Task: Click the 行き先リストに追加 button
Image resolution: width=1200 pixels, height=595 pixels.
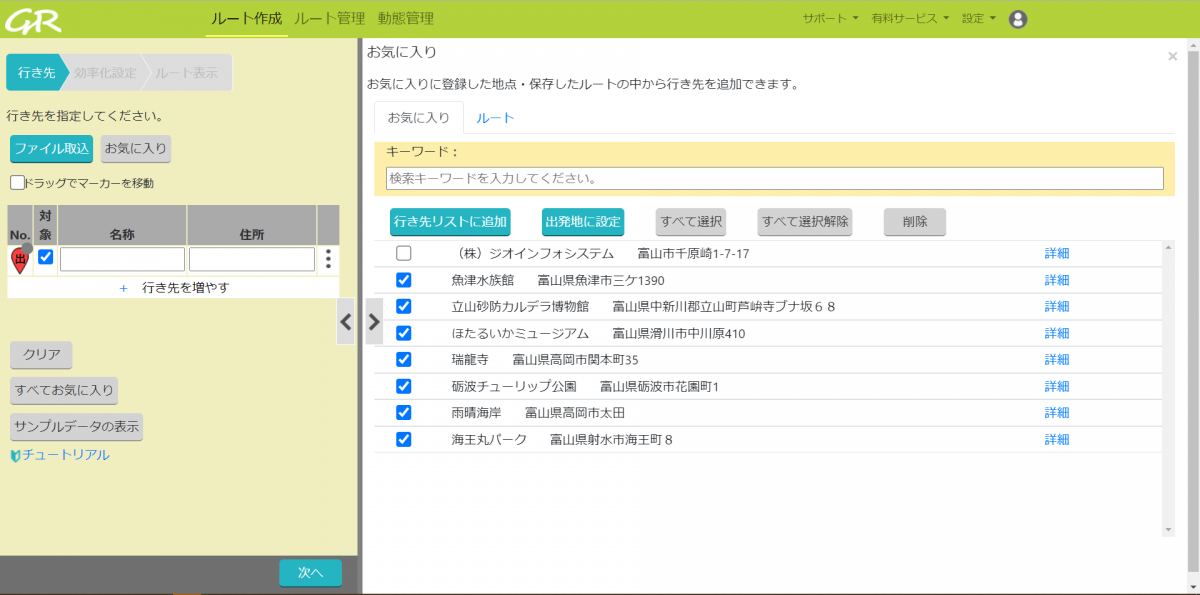Action: [x=450, y=221]
